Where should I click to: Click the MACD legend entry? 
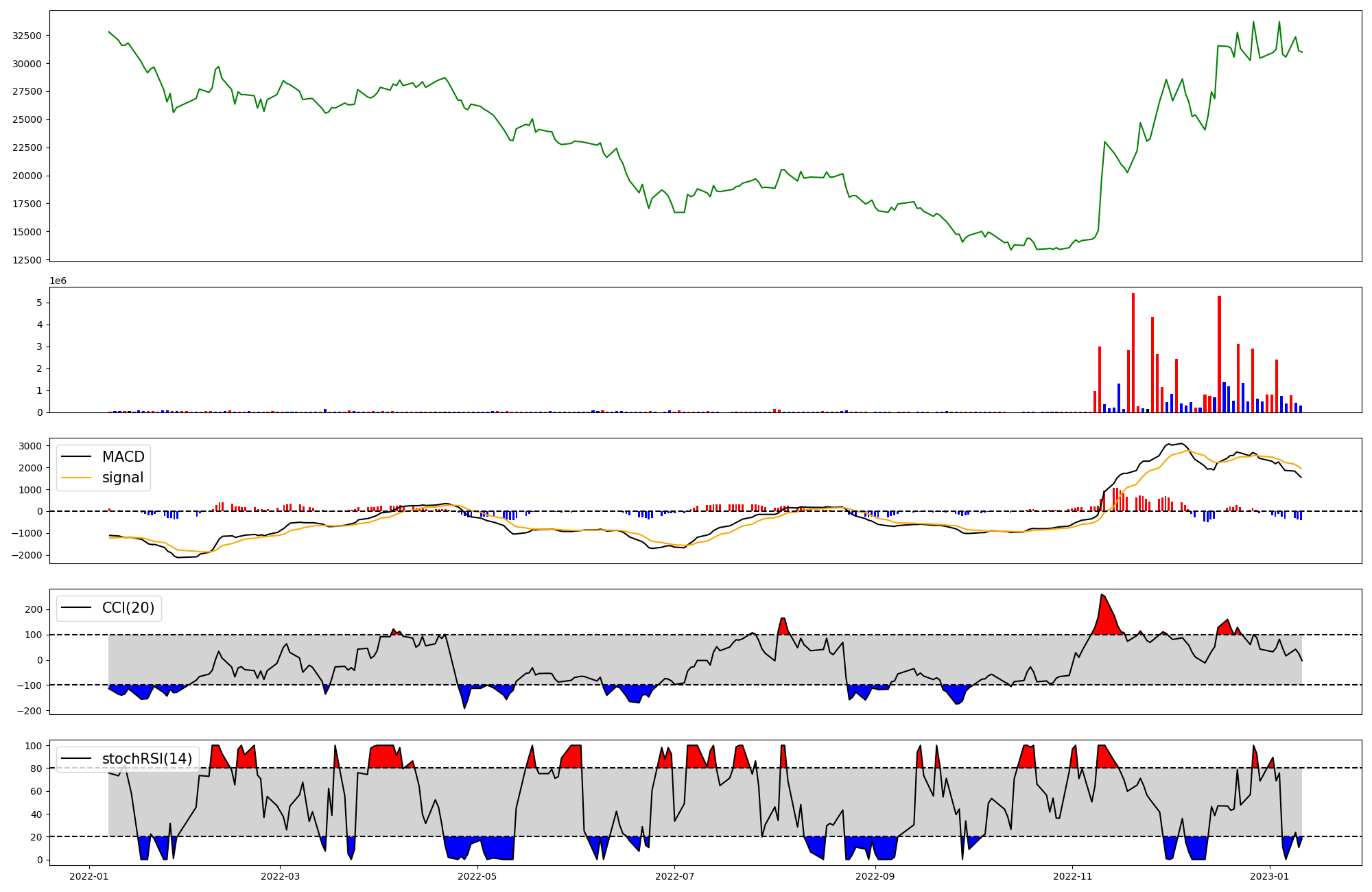(123, 457)
